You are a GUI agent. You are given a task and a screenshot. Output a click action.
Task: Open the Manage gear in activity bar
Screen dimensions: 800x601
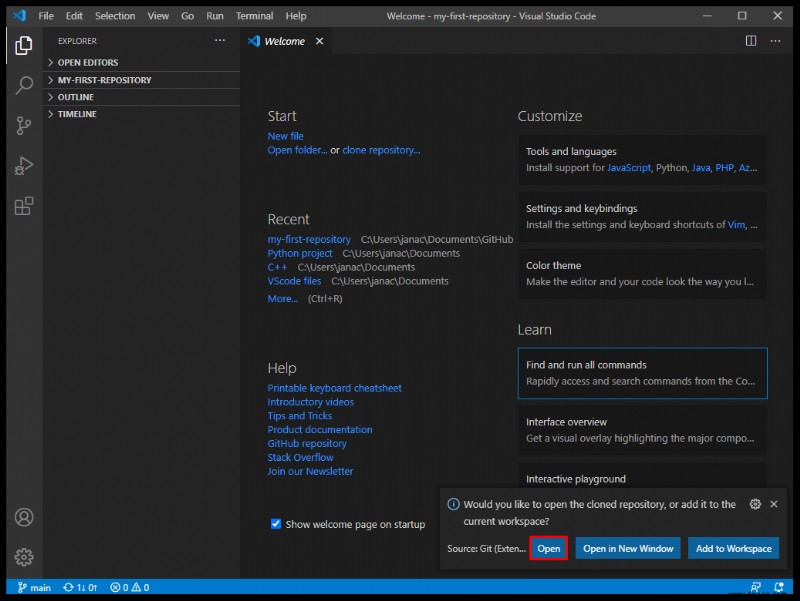(x=23, y=557)
